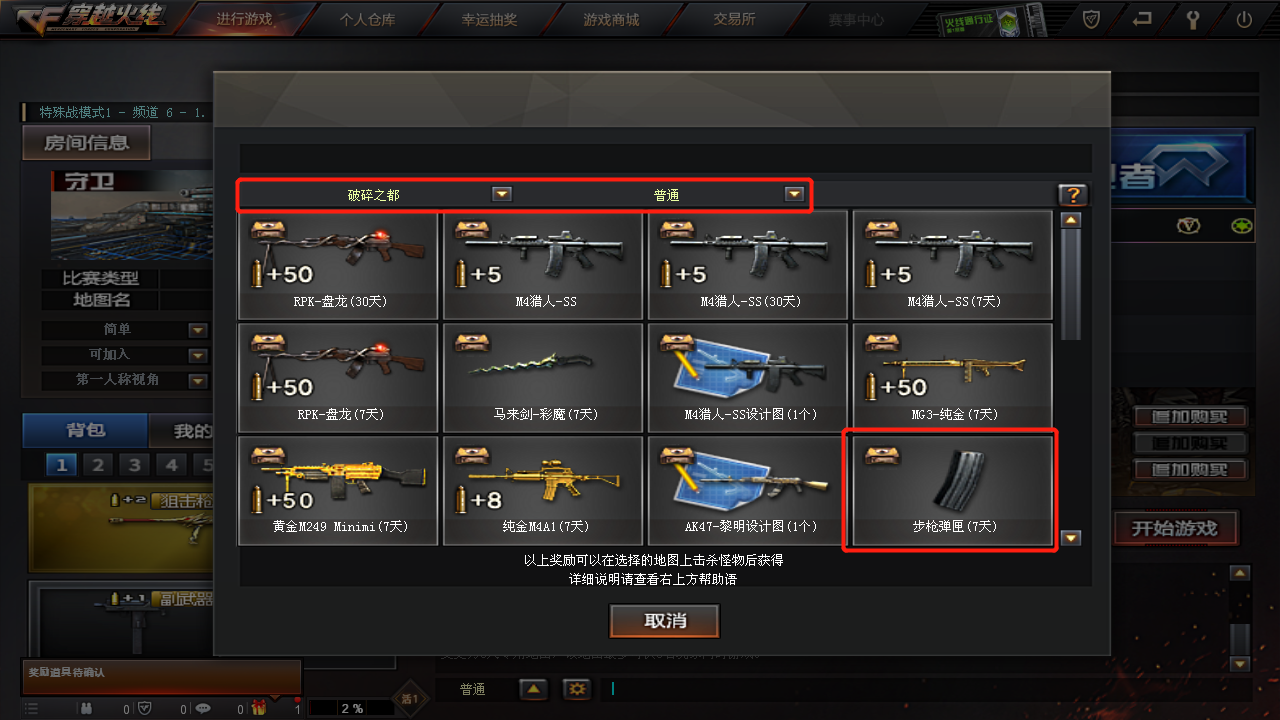Select backpack slot number 2

97,465
